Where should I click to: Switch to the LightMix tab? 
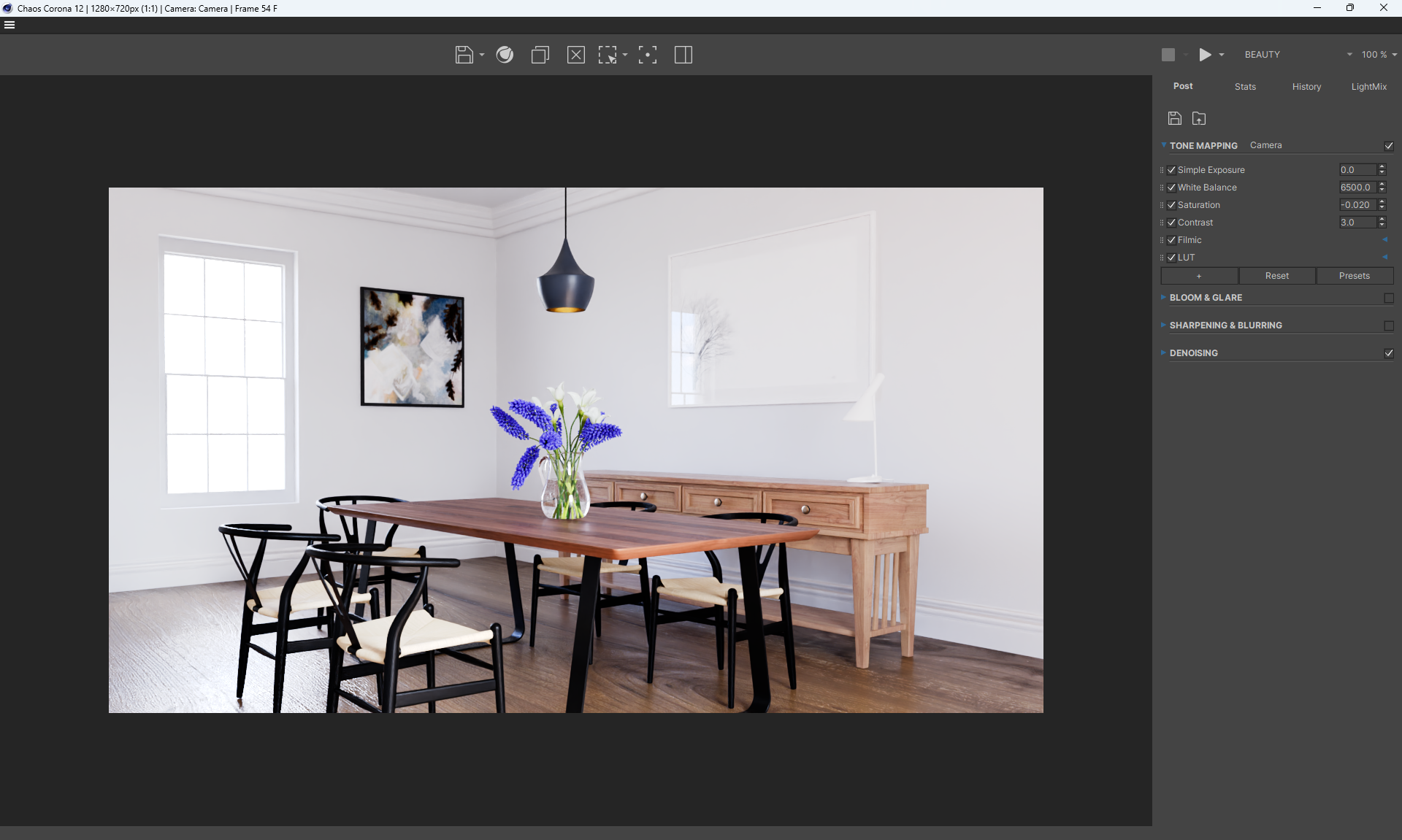click(x=1368, y=87)
